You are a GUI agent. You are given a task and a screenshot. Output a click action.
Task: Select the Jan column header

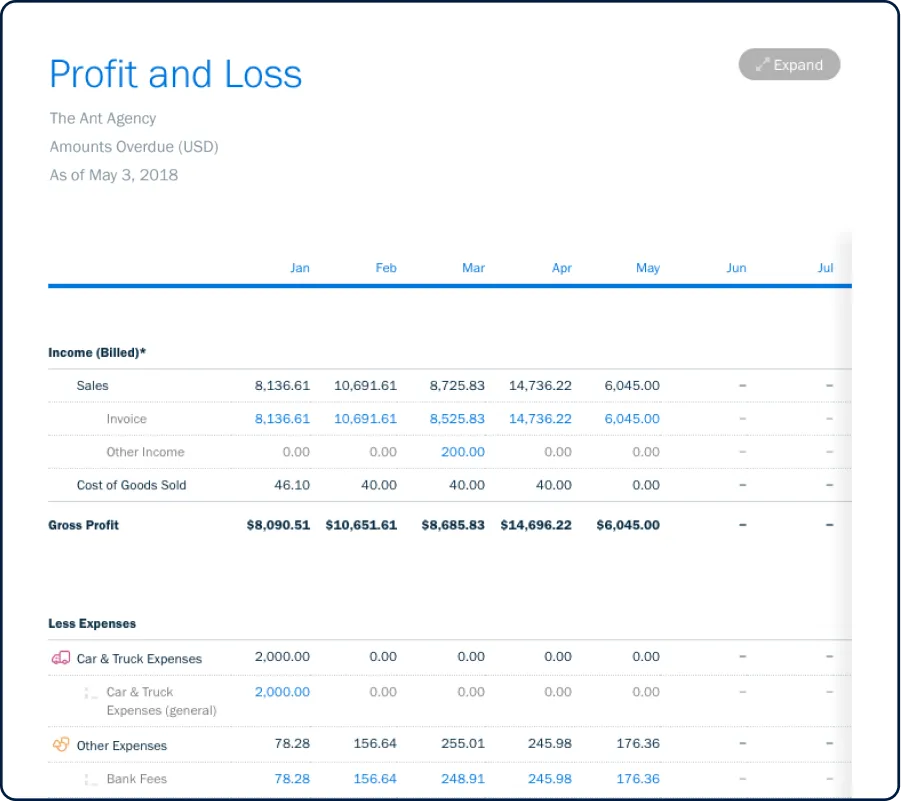coord(299,268)
